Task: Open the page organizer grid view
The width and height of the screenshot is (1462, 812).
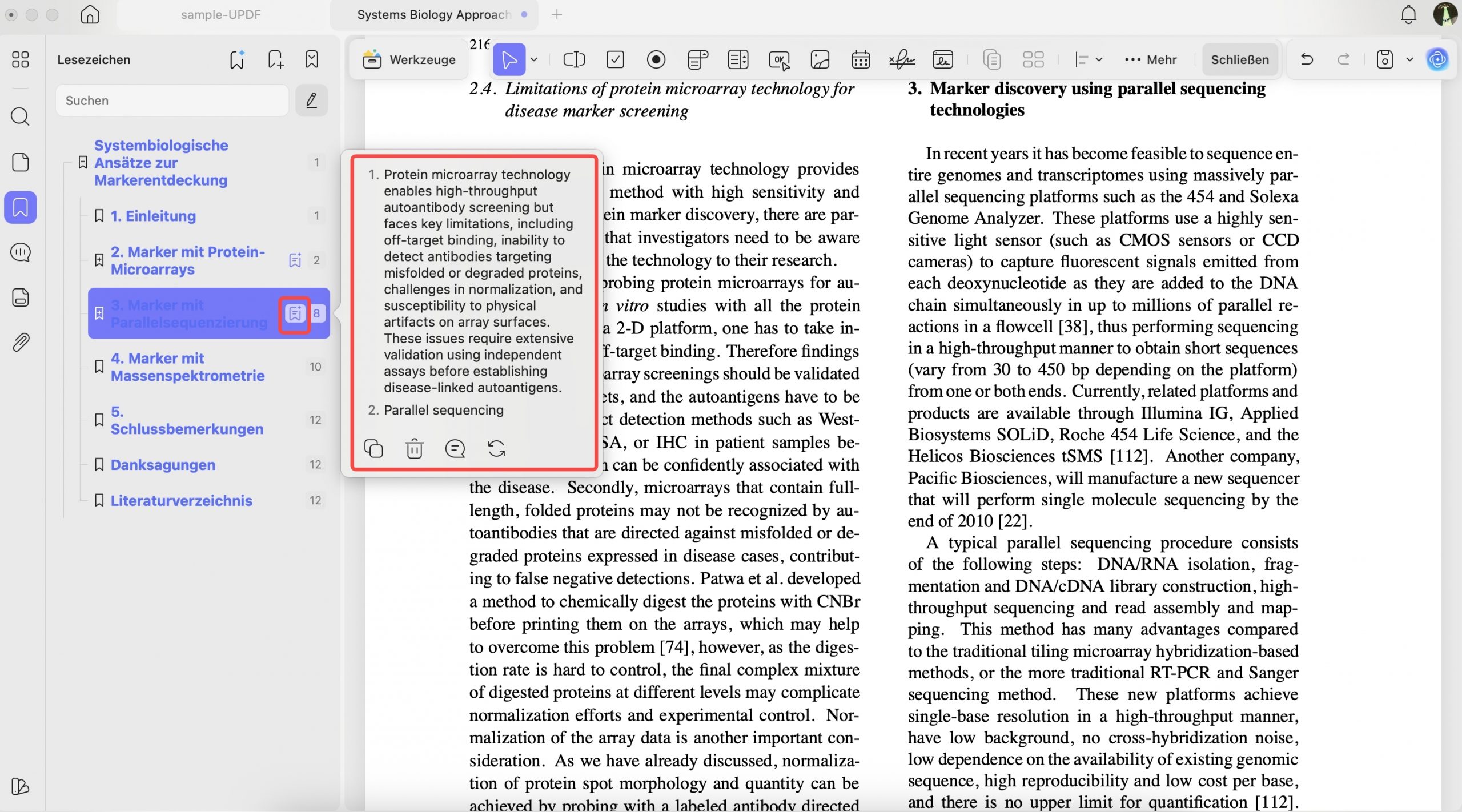Action: coord(1034,59)
